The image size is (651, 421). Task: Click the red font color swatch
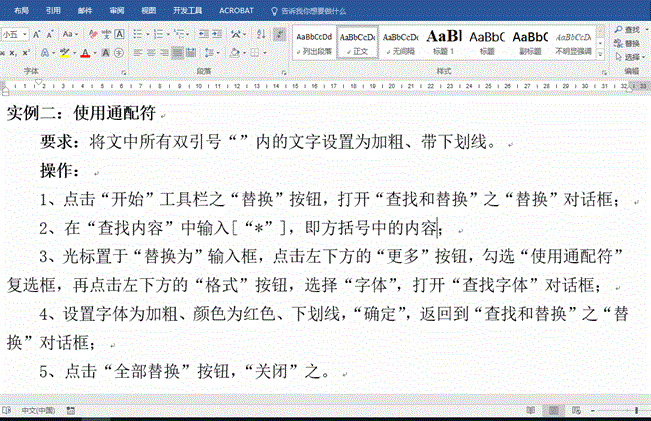(86, 52)
